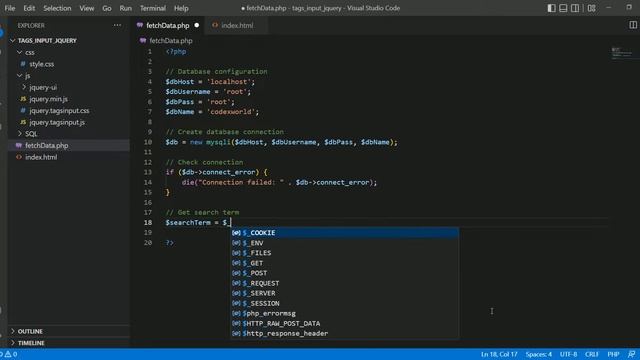
Task: Open index.html in Explorer tree
Action: coord(41,157)
